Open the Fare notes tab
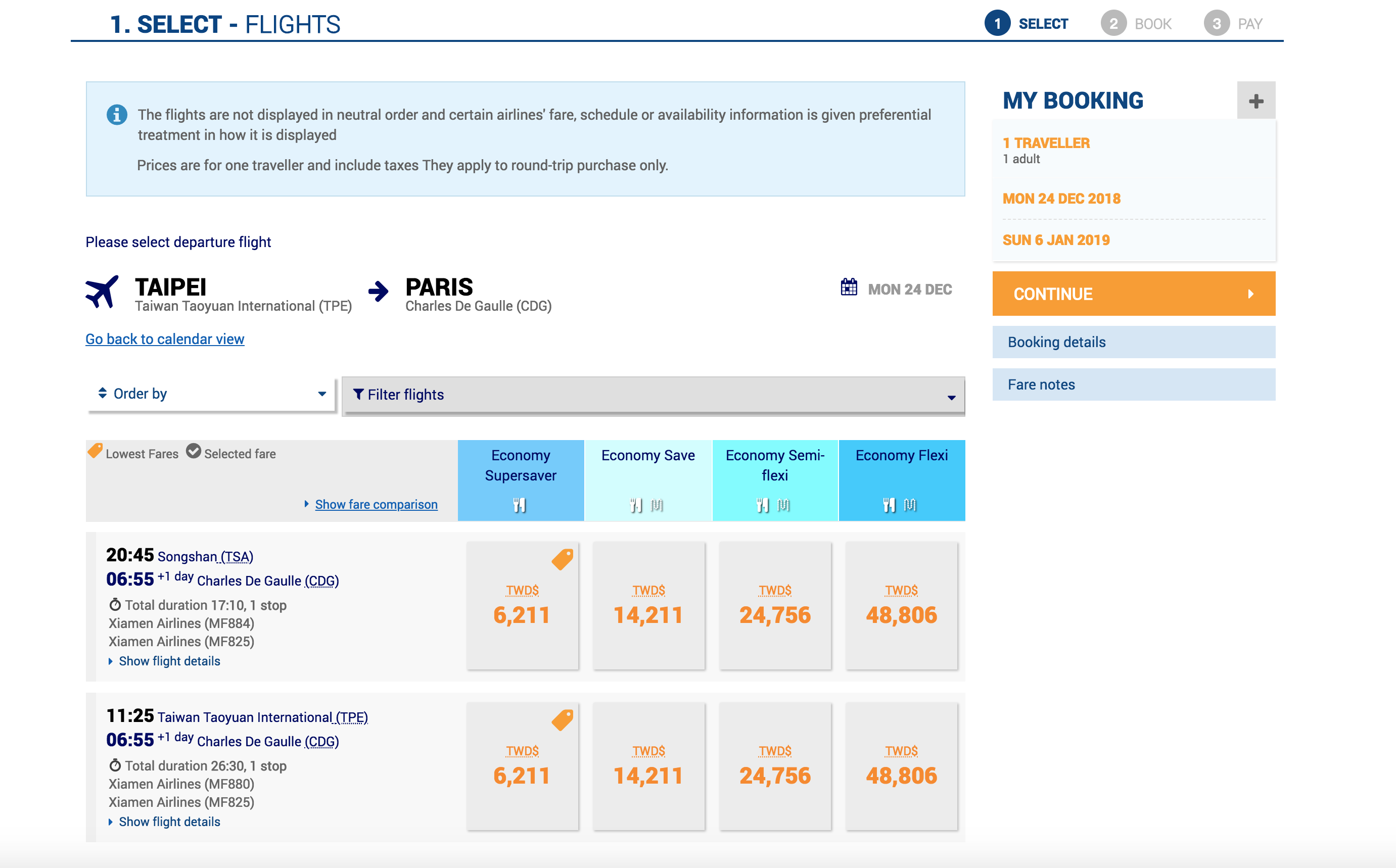This screenshot has height=868, width=1396. pyautogui.click(x=1133, y=384)
